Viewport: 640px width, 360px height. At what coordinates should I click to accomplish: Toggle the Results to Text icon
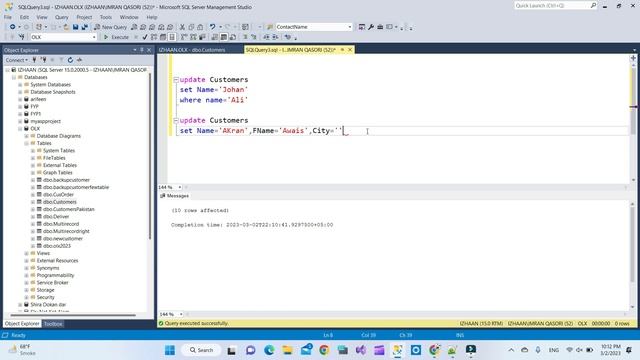[x=215, y=37]
